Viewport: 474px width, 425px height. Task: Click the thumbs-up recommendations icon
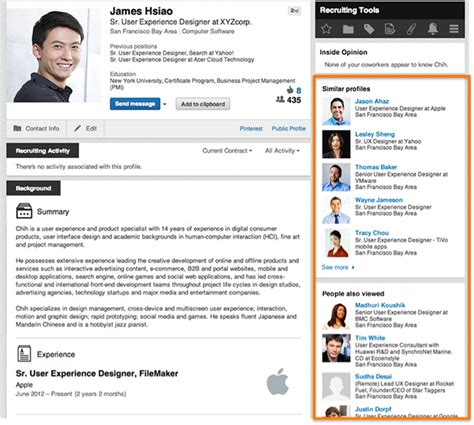290,90
